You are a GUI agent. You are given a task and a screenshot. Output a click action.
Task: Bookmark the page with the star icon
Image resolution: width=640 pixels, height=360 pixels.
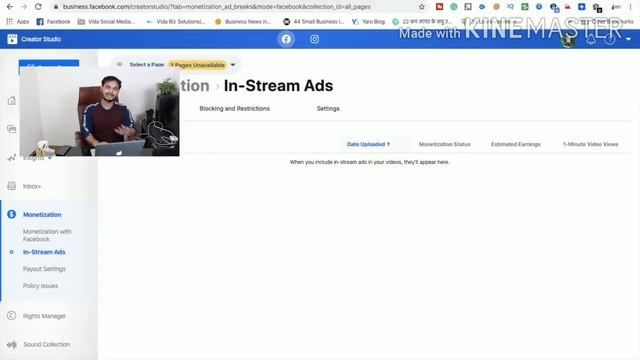tap(422, 7)
